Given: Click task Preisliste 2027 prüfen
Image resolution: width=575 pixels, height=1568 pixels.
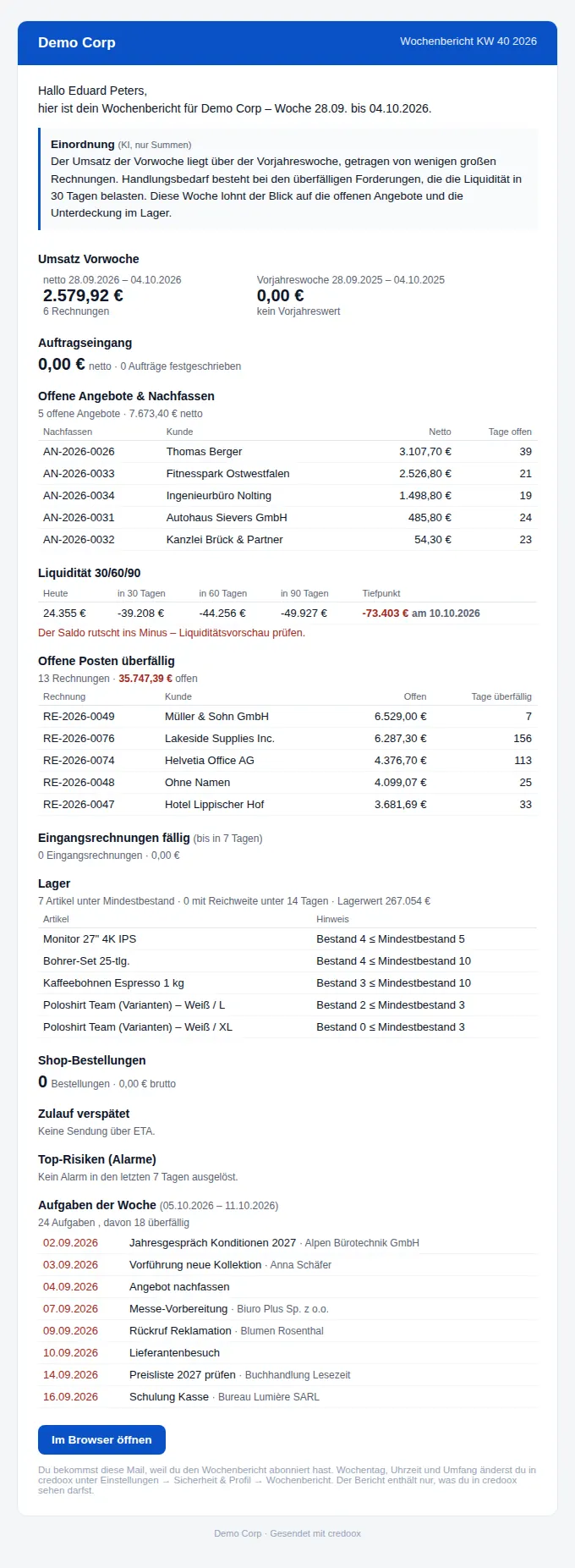Looking at the screenshot, I should pos(183,1374).
